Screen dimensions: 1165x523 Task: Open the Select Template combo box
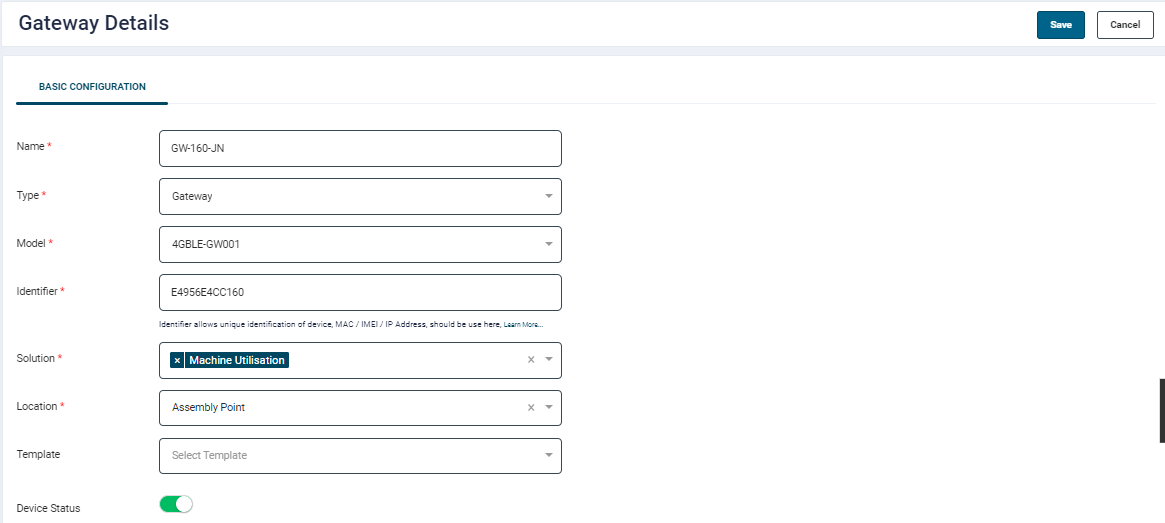350,456
